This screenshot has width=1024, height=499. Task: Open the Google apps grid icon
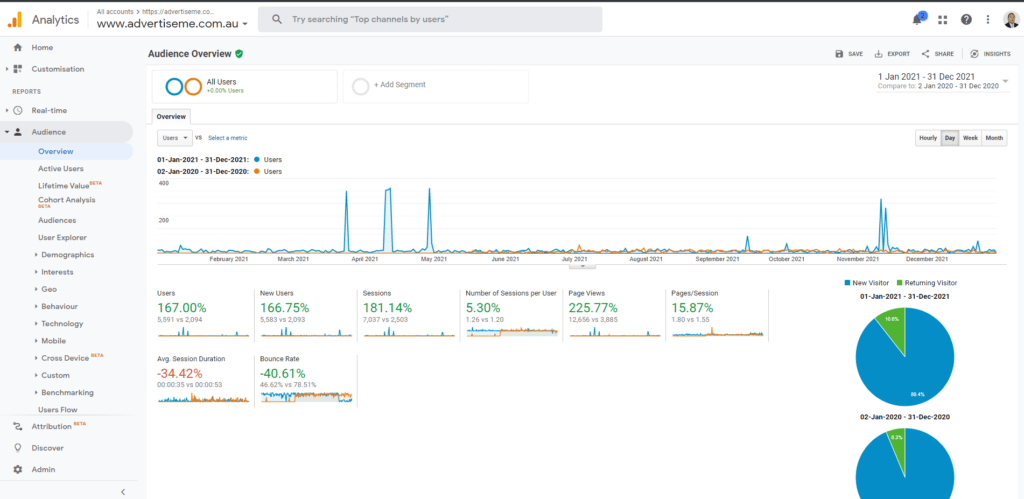(x=942, y=20)
